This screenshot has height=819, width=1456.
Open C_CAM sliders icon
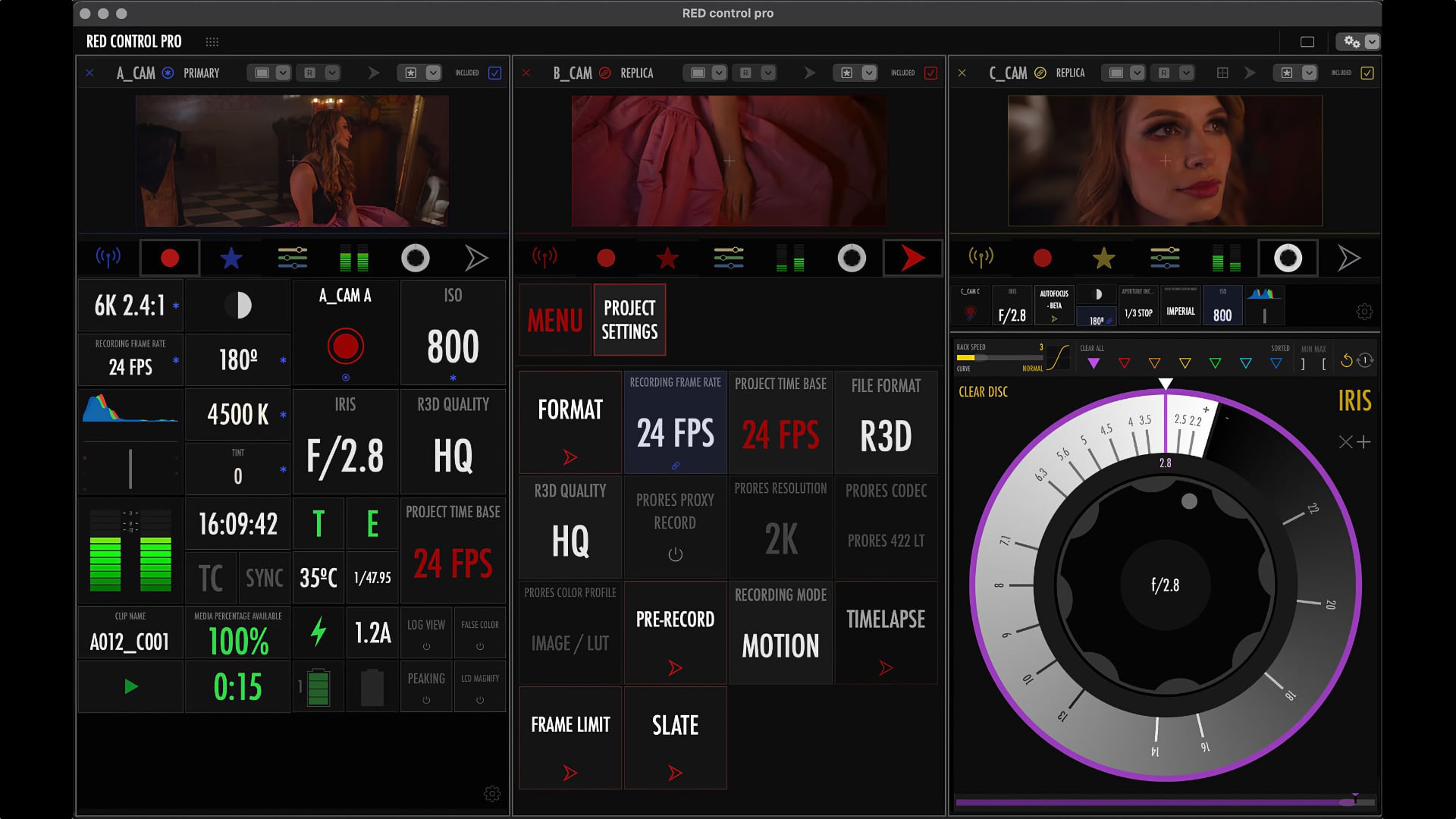1165,258
